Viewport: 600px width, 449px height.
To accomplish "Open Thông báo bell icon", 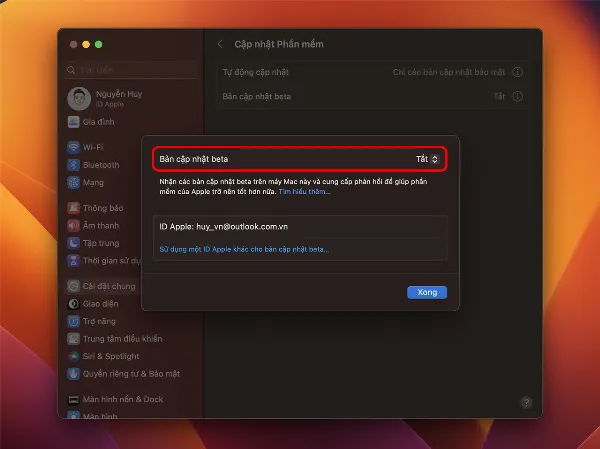I will point(73,208).
